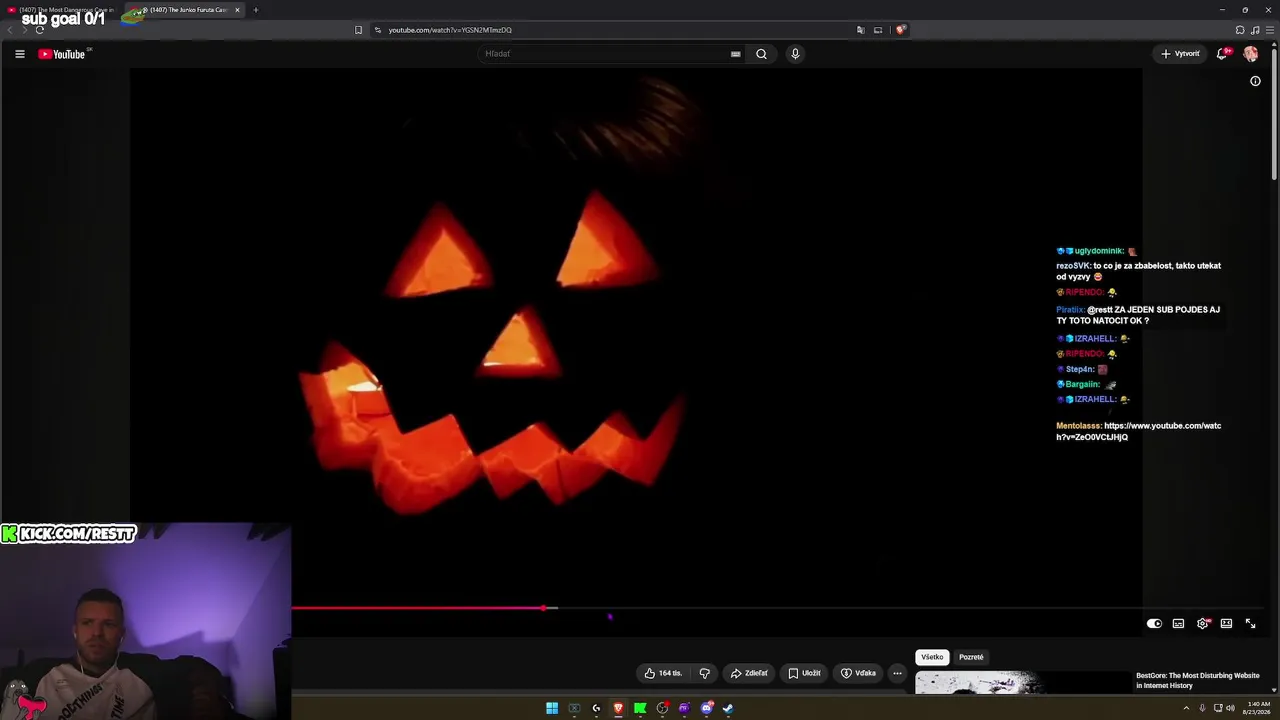
Task: Open more actions (three dots) under the video
Action: pyautogui.click(x=897, y=673)
